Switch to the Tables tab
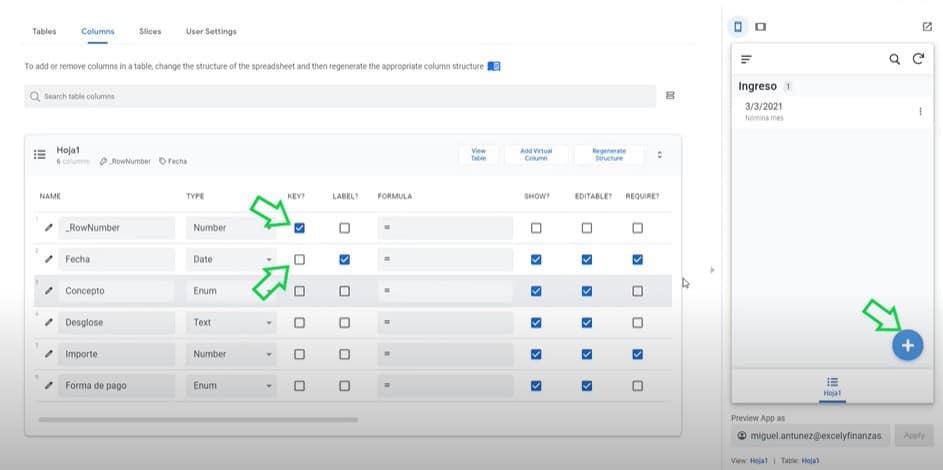 [x=44, y=31]
